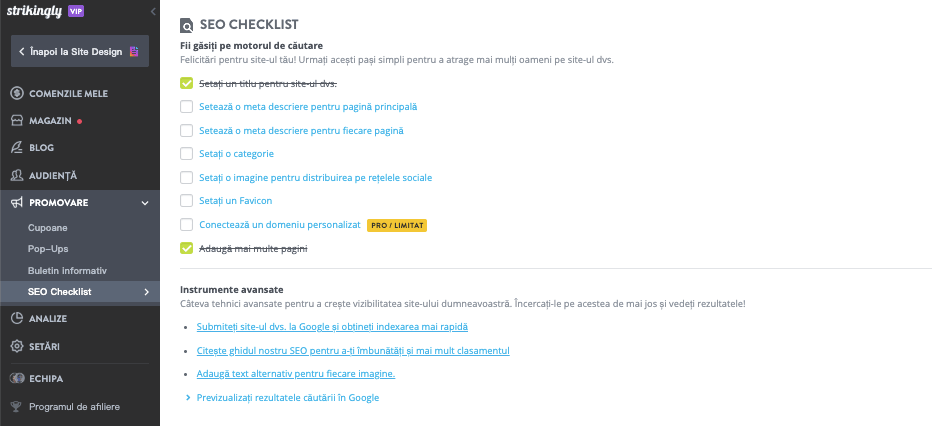Image resolution: width=932 pixels, height=426 pixels.
Task: Check the meta description for main page box
Action: pos(186,106)
